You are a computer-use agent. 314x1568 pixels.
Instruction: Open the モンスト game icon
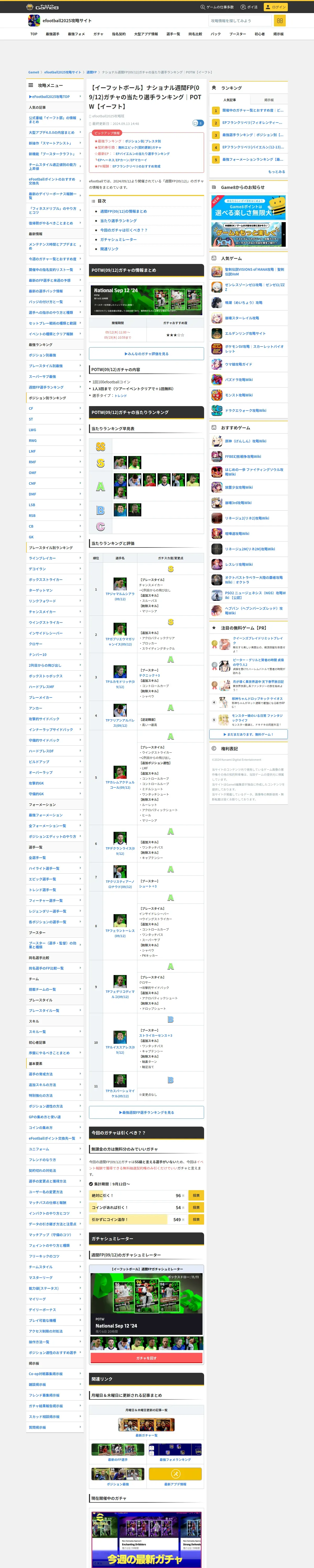click(x=217, y=395)
